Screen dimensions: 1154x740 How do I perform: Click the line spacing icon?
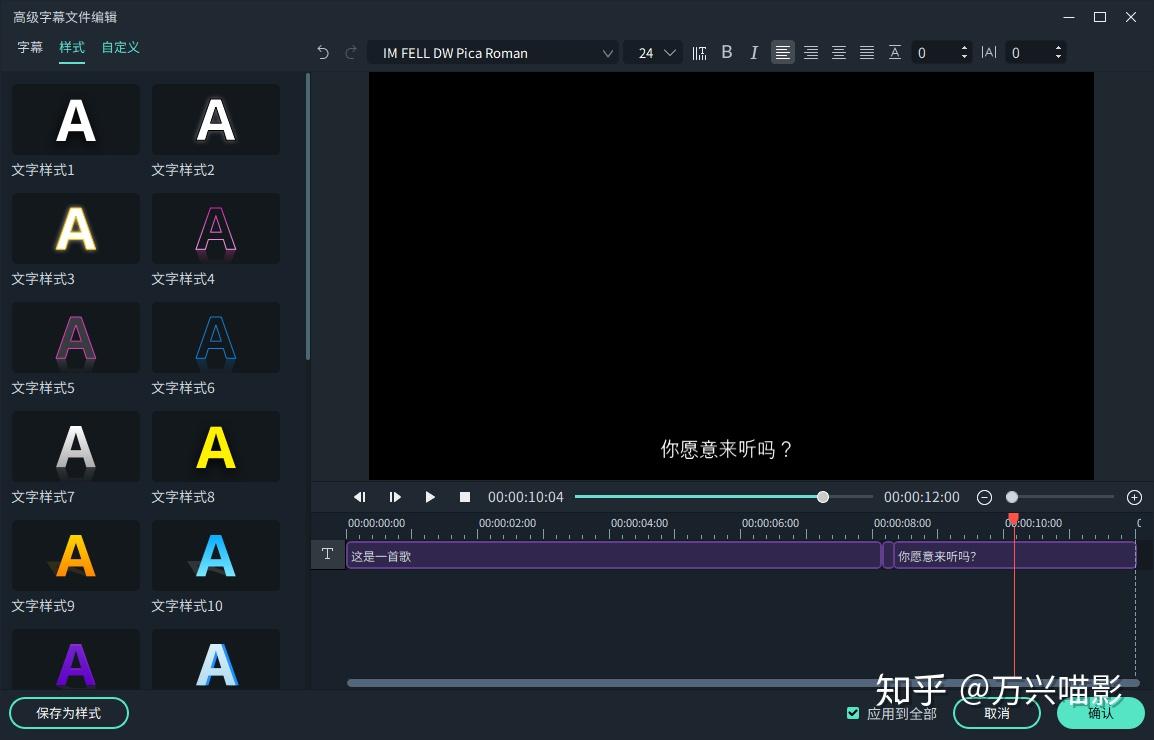[895, 52]
